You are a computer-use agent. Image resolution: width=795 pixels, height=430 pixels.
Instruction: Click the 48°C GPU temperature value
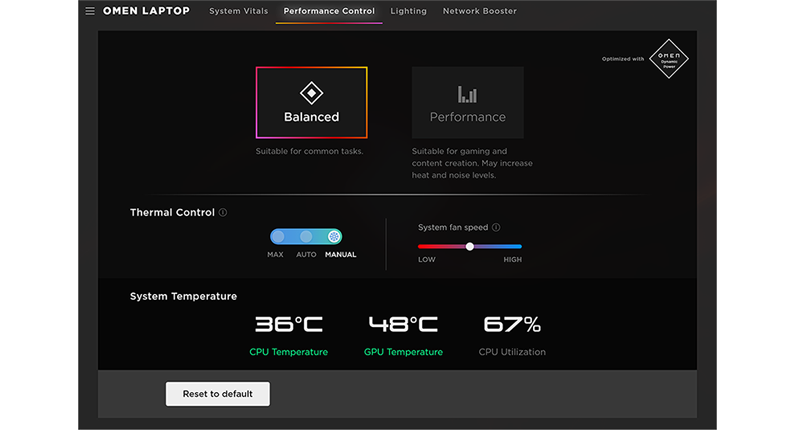(x=403, y=324)
